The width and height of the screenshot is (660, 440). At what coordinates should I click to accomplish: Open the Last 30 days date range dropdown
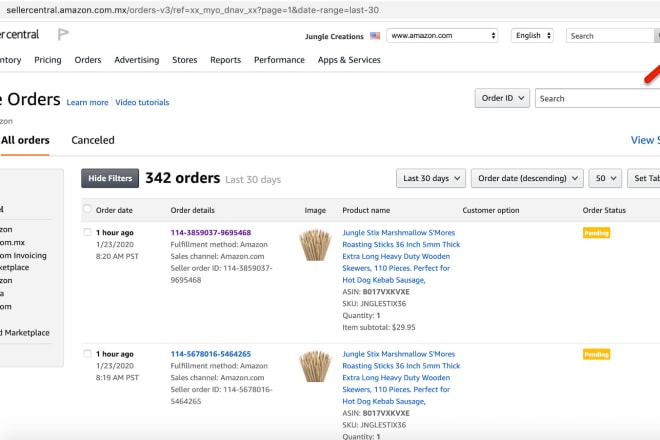(x=431, y=179)
